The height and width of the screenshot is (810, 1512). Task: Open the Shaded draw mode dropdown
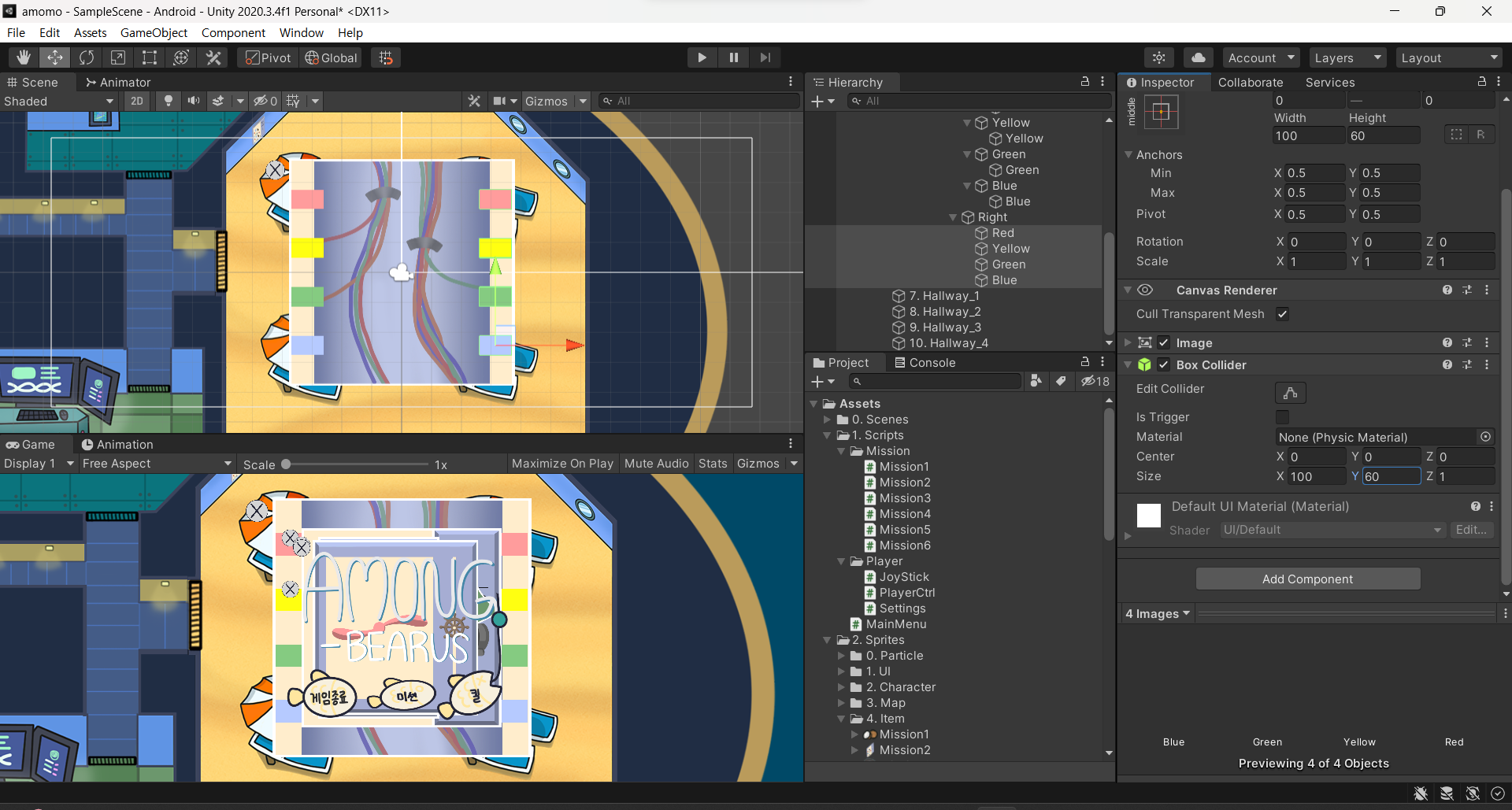pyautogui.click(x=59, y=101)
